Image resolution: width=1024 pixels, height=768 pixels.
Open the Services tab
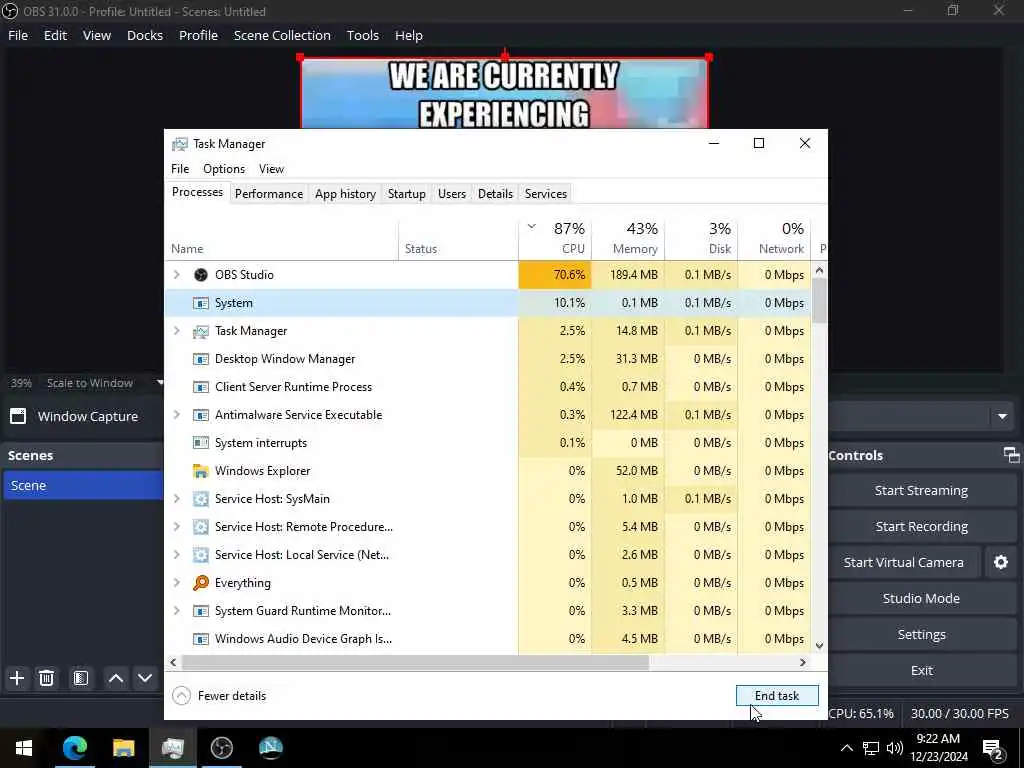pos(546,194)
